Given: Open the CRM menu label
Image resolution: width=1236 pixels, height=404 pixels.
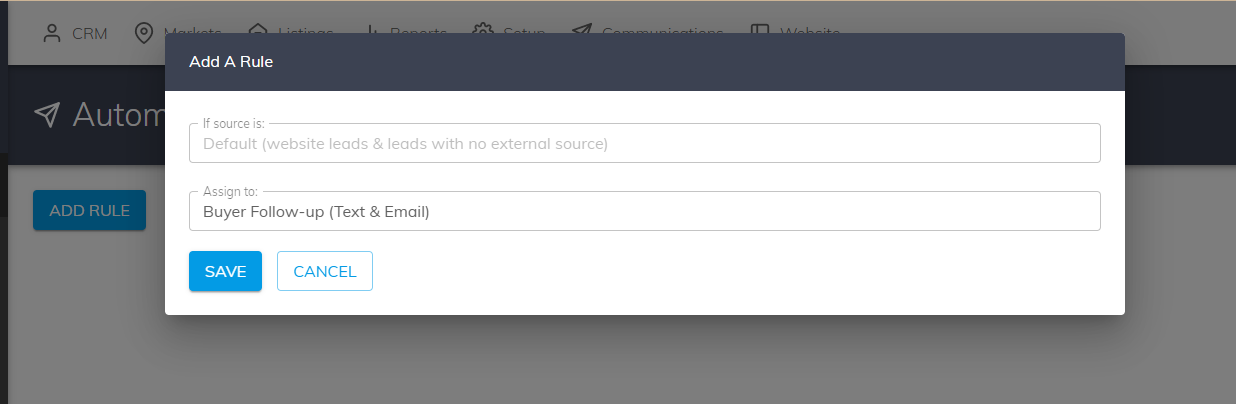Looking at the screenshot, I should [x=90, y=33].
